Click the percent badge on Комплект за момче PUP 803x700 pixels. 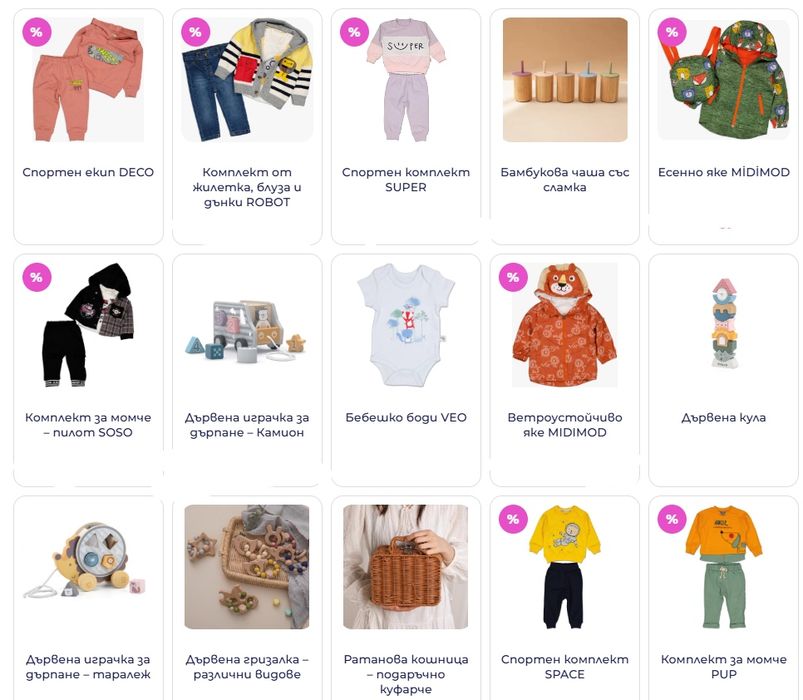click(x=672, y=519)
